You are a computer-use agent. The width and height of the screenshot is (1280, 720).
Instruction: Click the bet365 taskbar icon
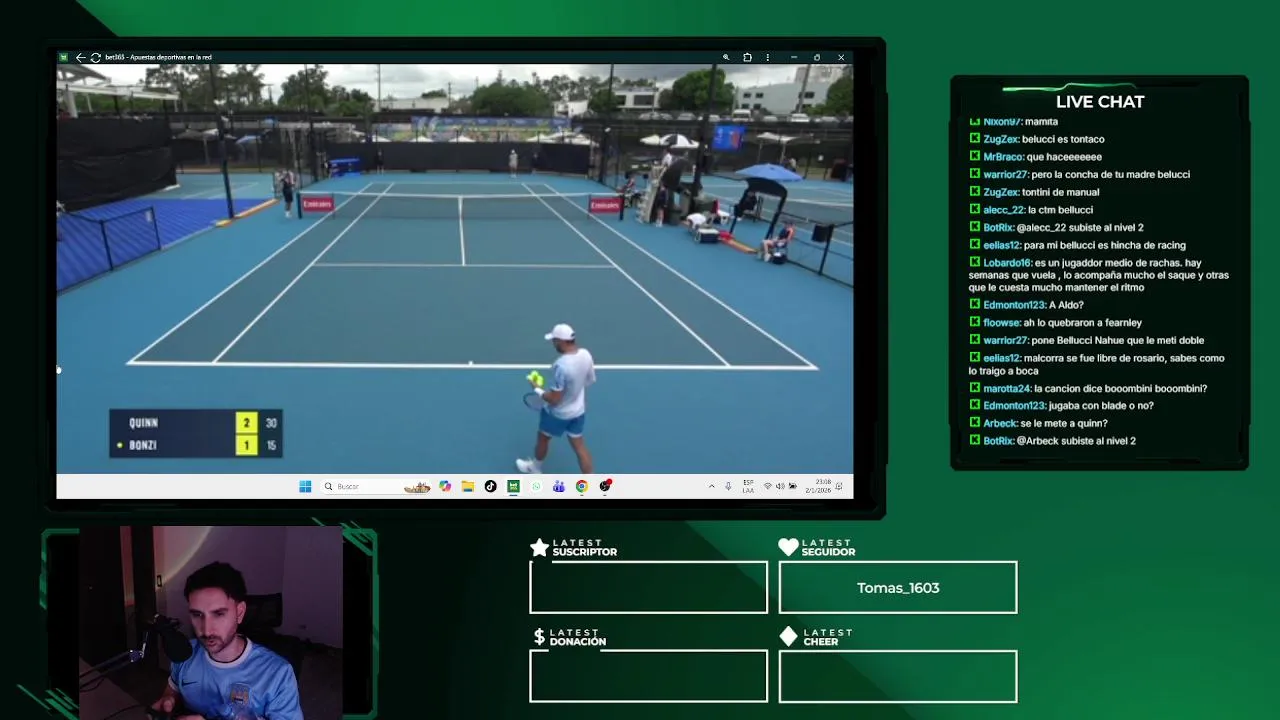coord(513,486)
